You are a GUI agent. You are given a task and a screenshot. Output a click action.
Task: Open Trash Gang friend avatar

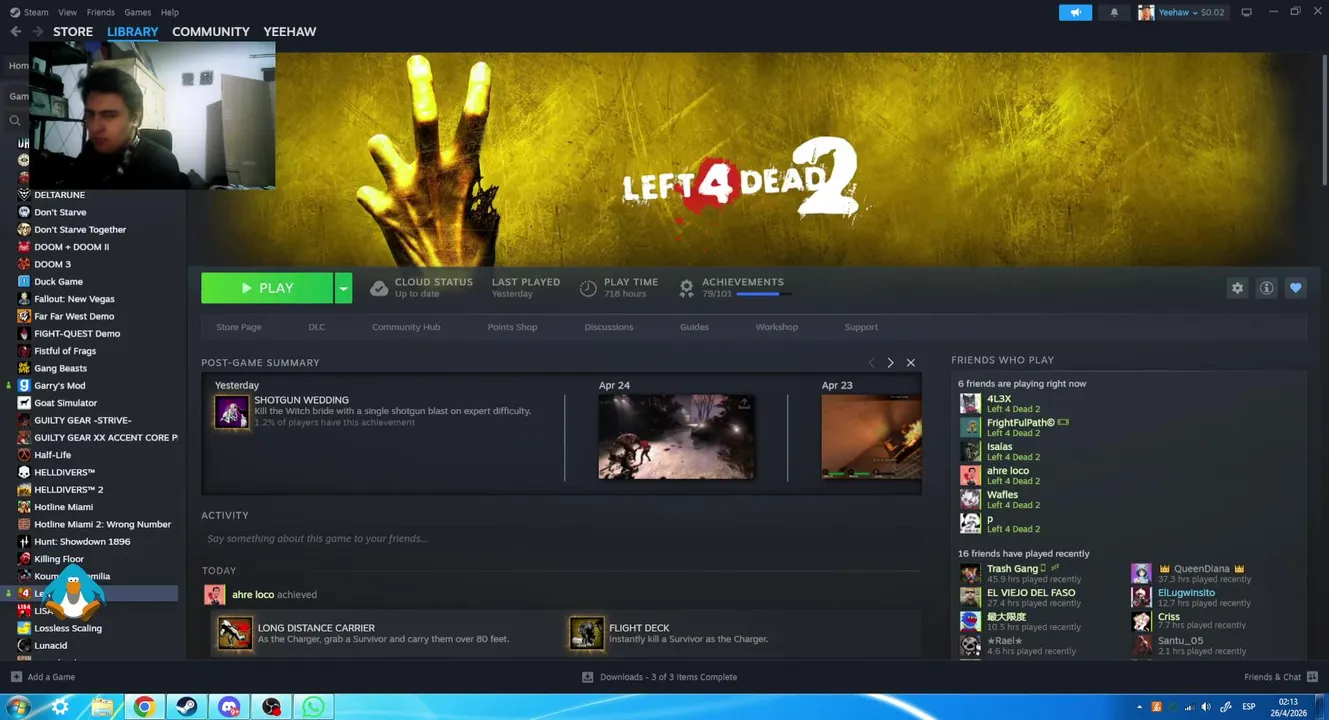click(x=970, y=573)
